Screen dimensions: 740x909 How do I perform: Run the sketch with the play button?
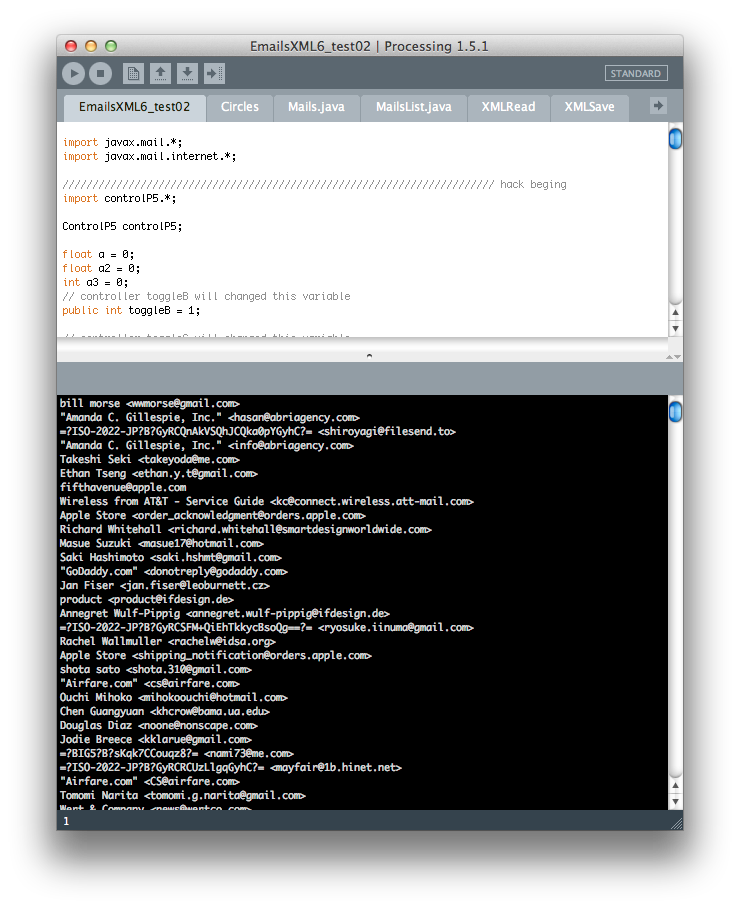[x=73, y=73]
